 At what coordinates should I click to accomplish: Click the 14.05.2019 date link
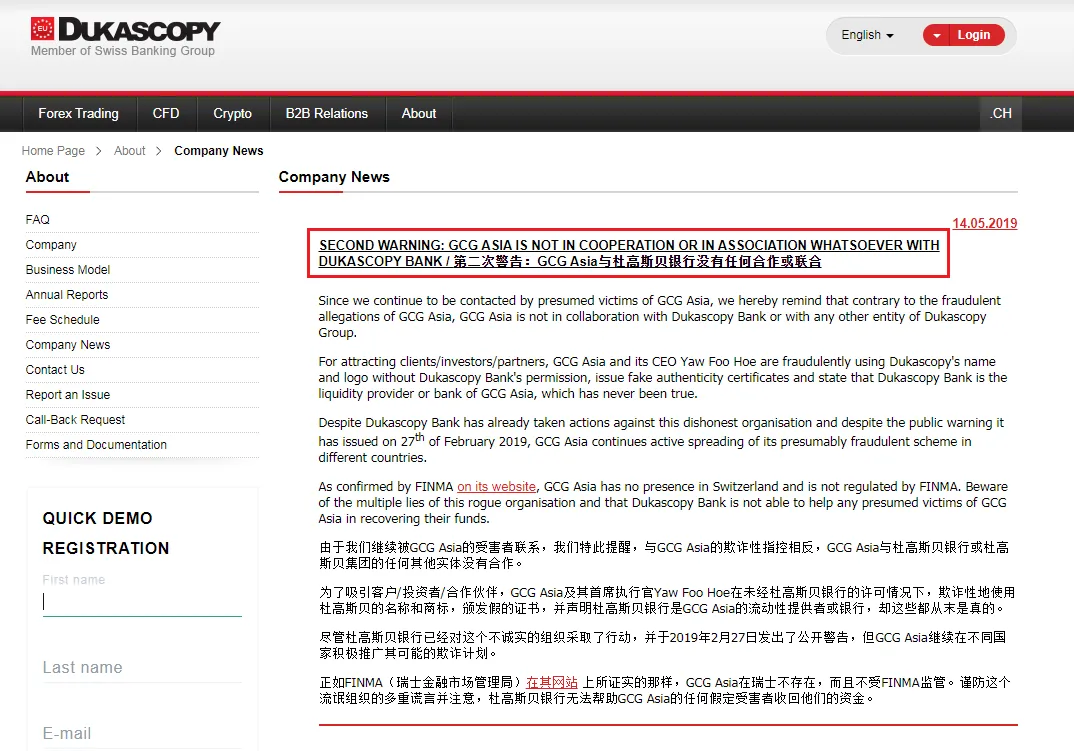coord(984,223)
